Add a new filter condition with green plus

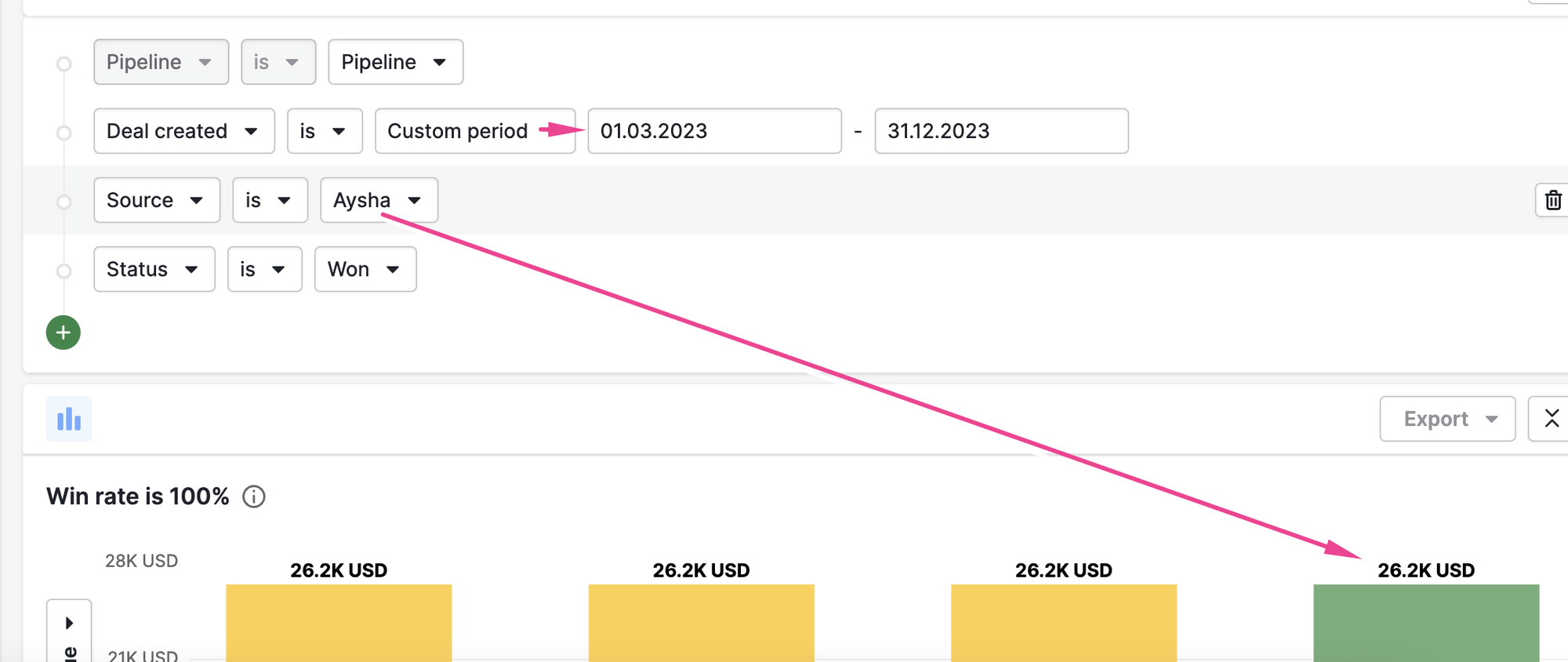[64, 333]
